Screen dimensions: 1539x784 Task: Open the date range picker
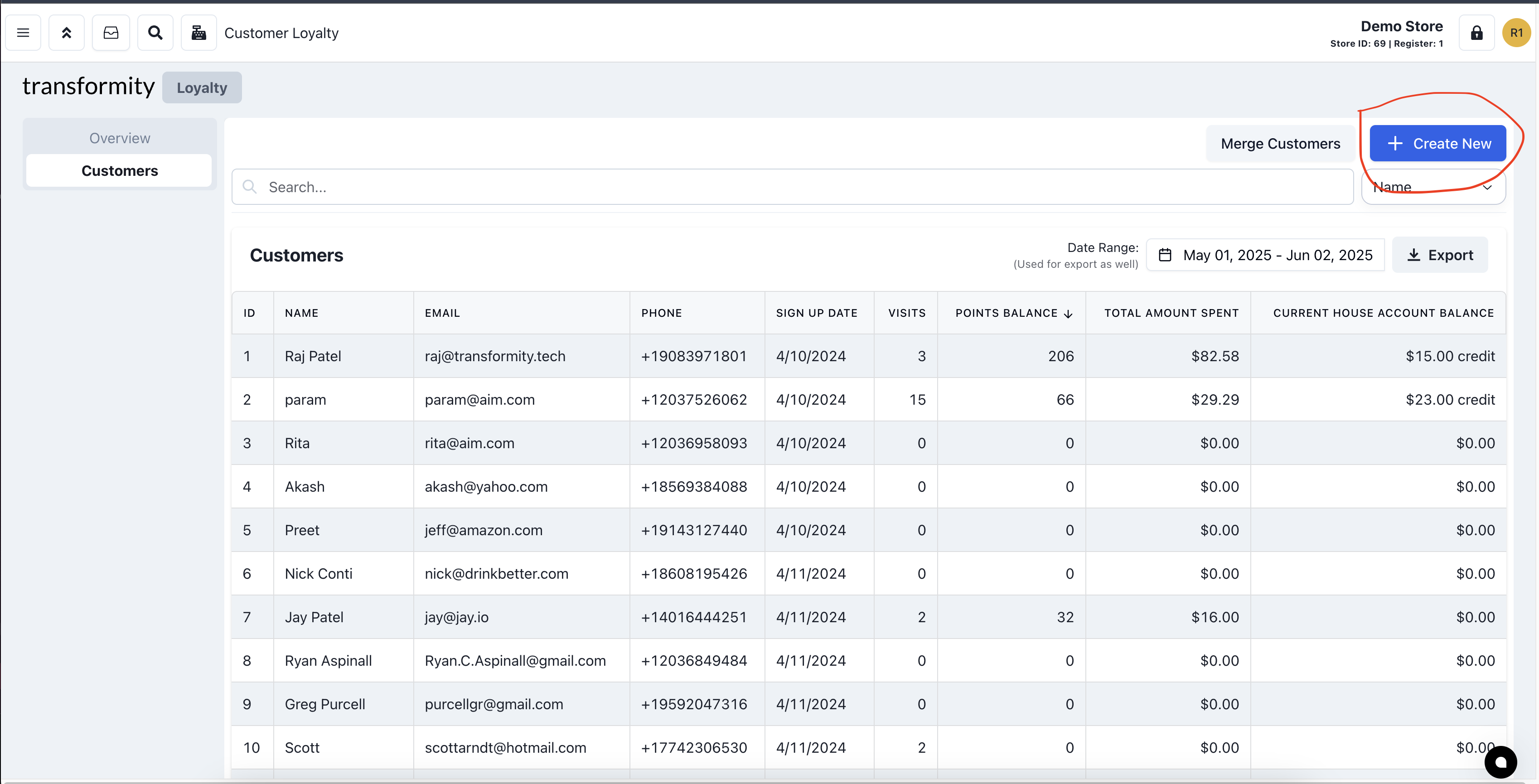pyautogui.click(x=1265, y=255)
